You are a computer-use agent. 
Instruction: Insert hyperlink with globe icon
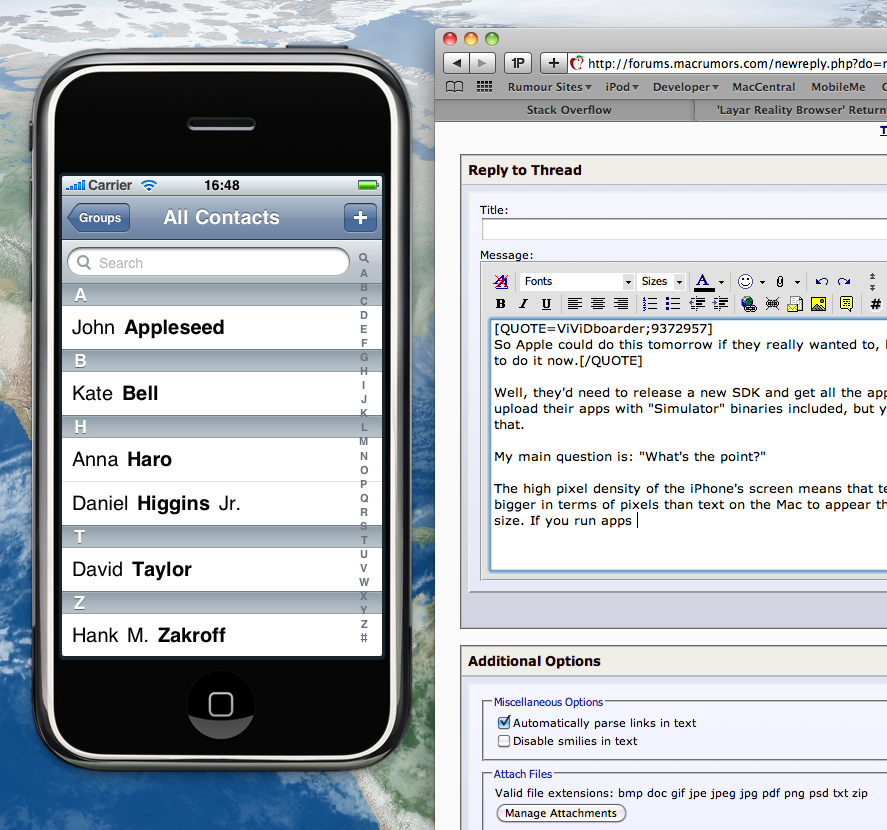coord(748,304)
